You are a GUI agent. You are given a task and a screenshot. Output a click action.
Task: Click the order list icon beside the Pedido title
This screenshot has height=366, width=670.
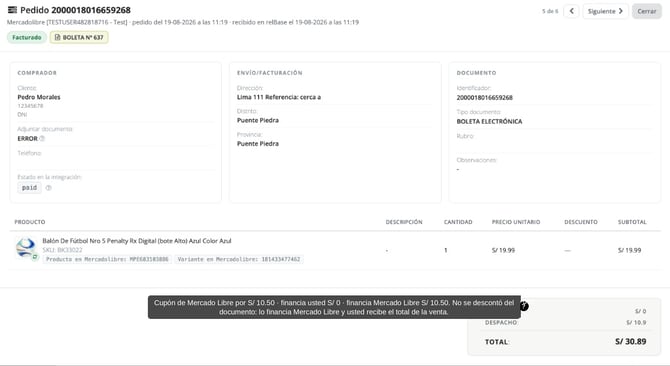click(x=12, y=10)
